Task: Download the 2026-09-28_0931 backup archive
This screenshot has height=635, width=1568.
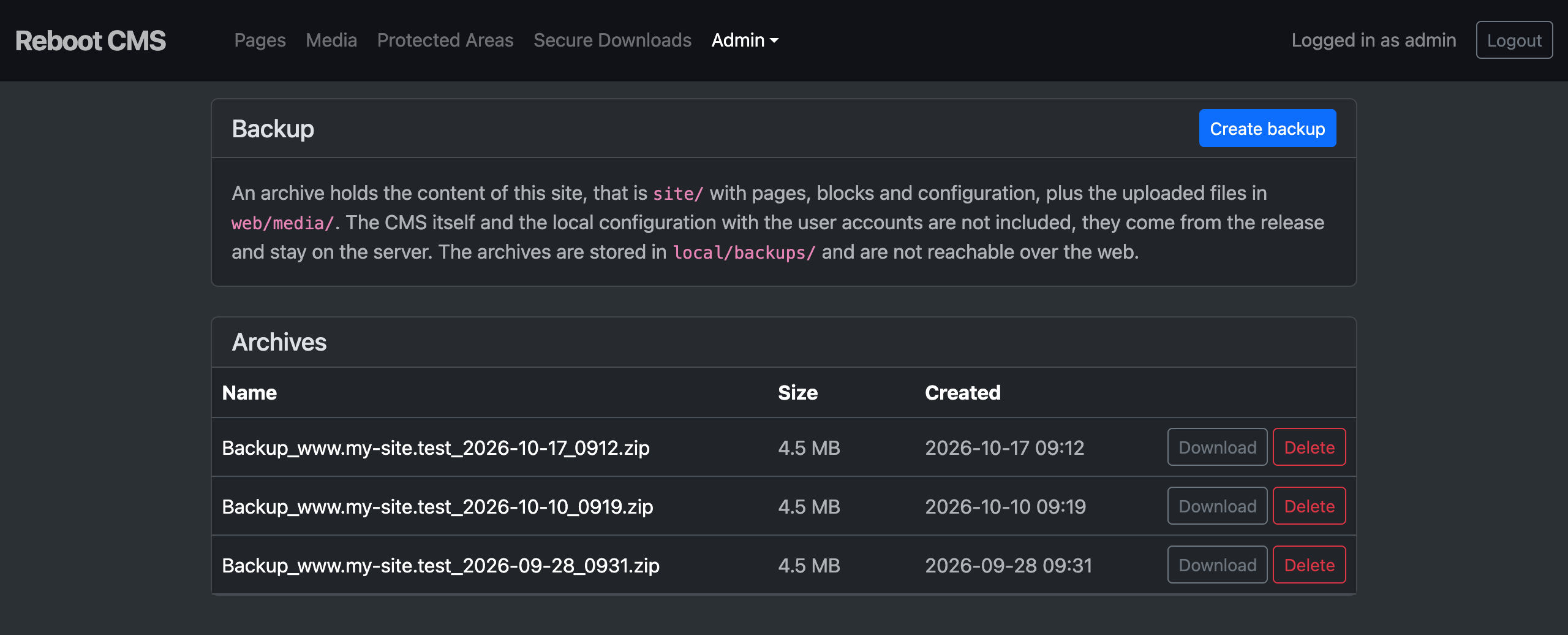Action: (1217, 565)
